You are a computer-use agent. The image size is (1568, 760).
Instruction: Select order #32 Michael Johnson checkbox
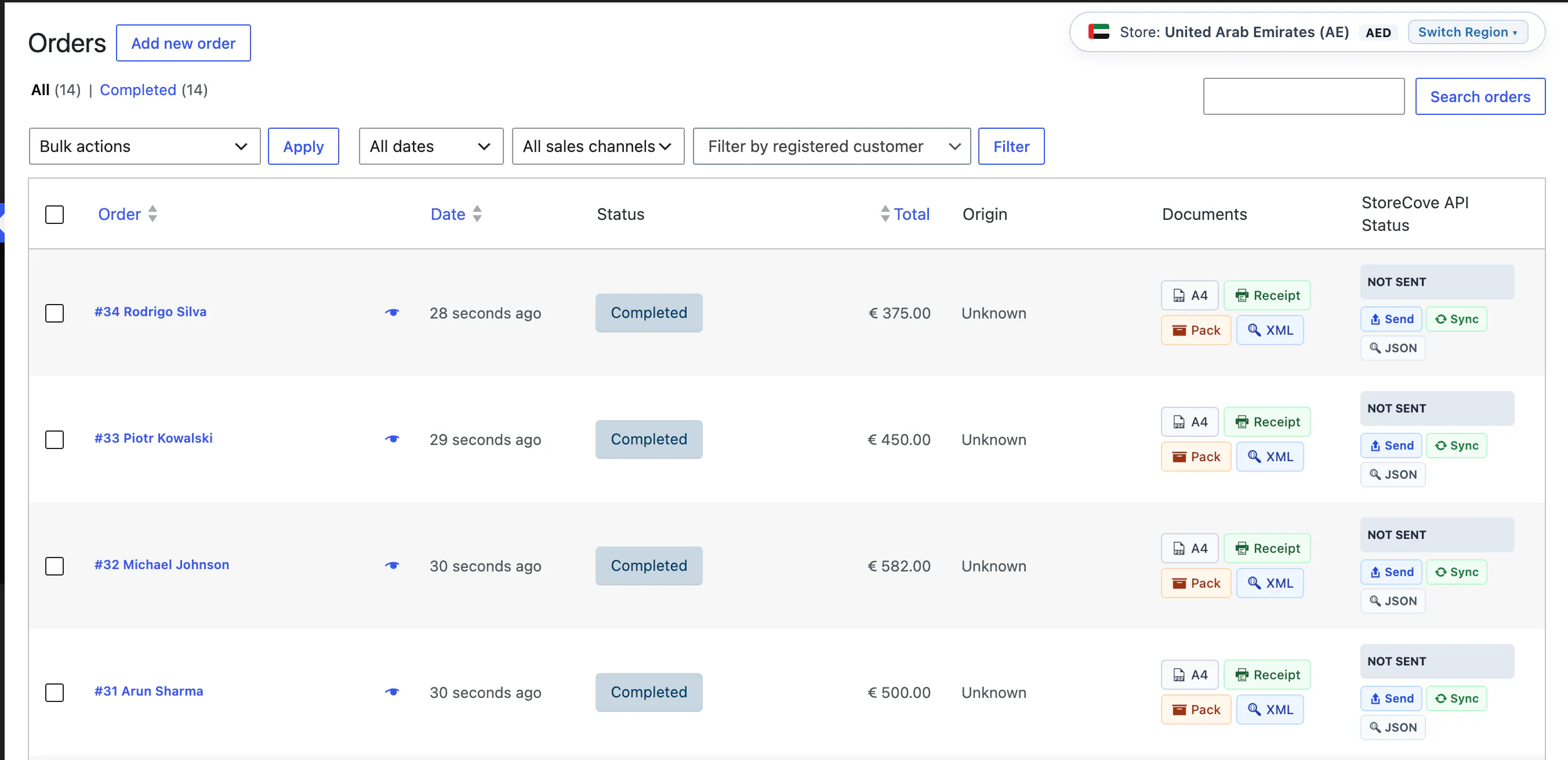[x=54, y=566]
